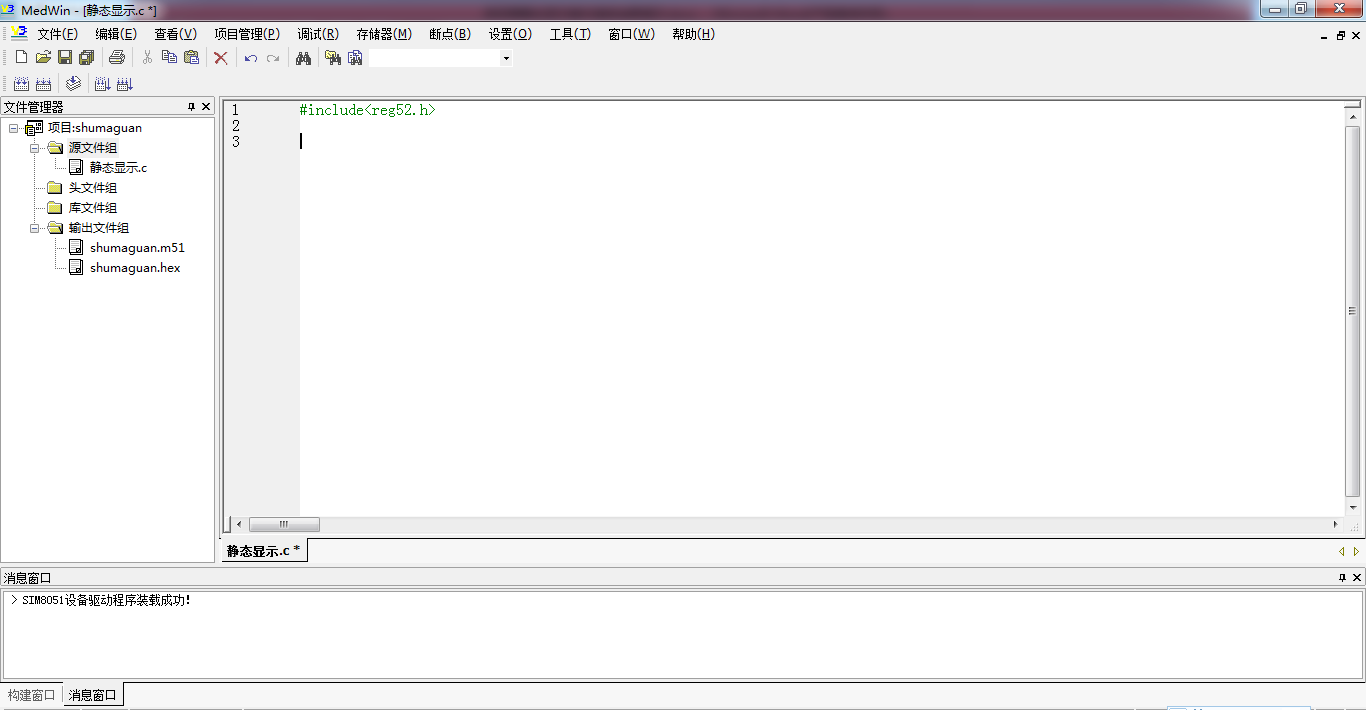1366x710 pixels.
Task: Save all files with stacked floppy icon
Action: (87, 58)
